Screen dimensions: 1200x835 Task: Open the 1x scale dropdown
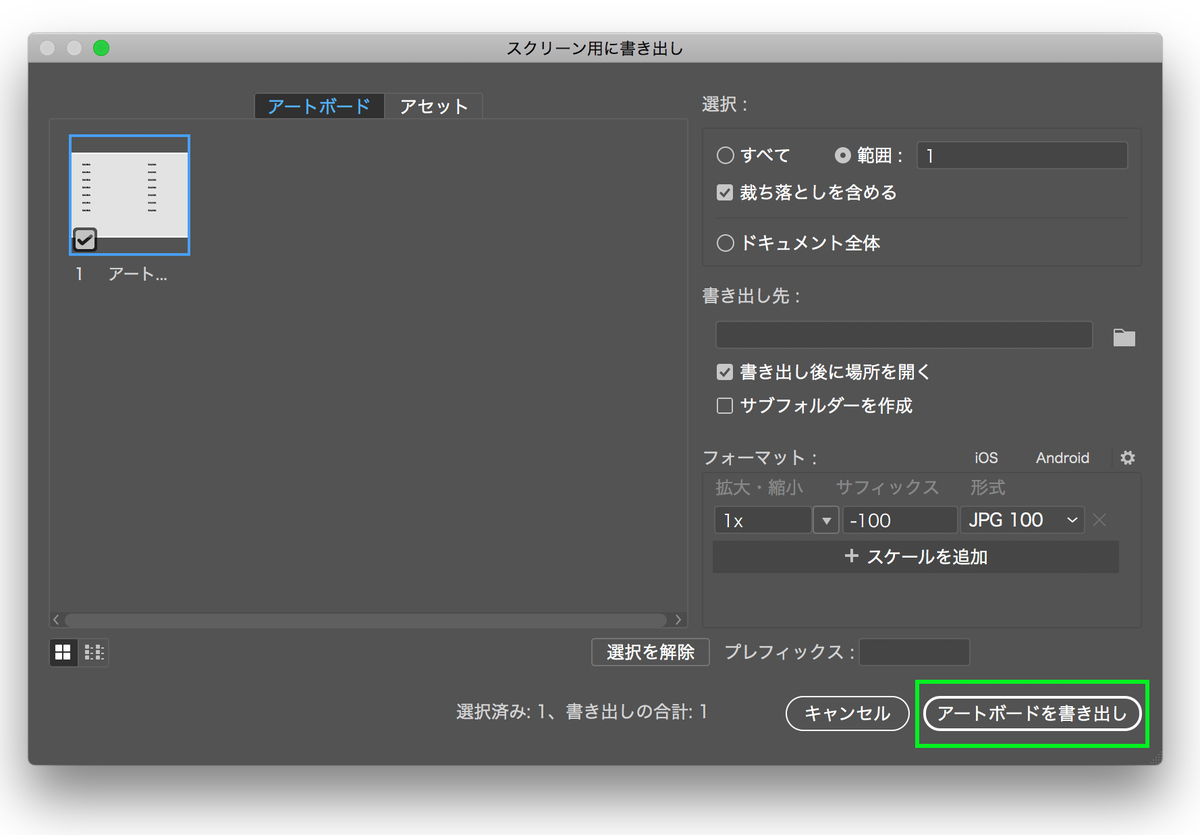[x=826, y=519]
